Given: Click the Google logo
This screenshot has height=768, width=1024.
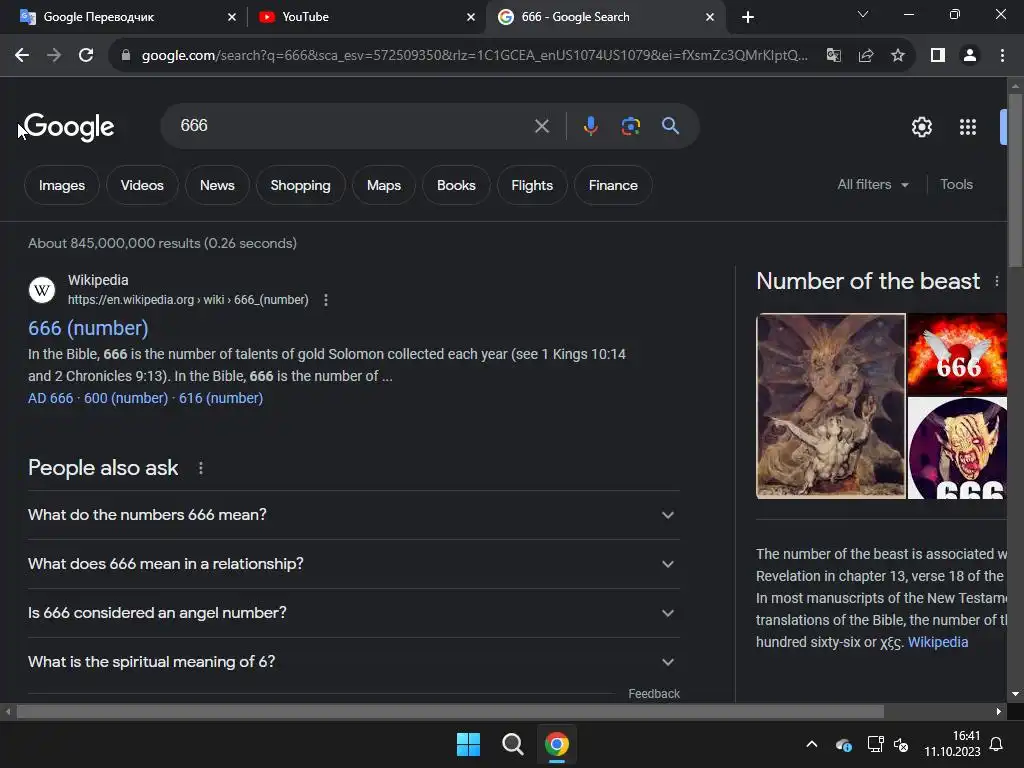Looking at the screenshot, I should pos(69,127).
